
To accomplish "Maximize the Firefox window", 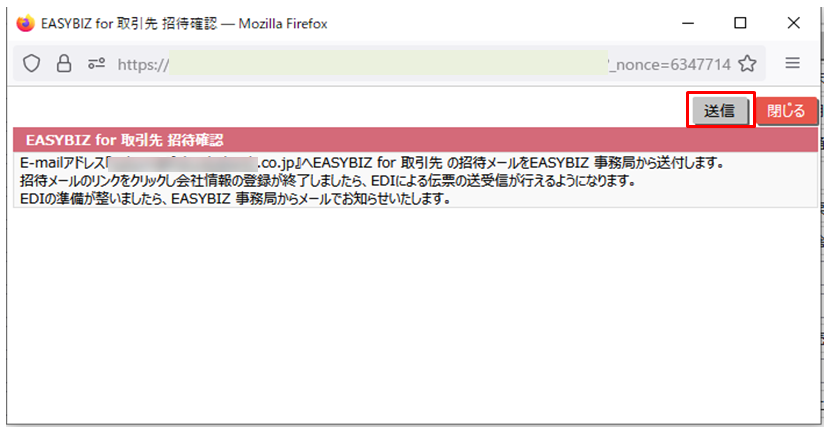I will point(740,22).
